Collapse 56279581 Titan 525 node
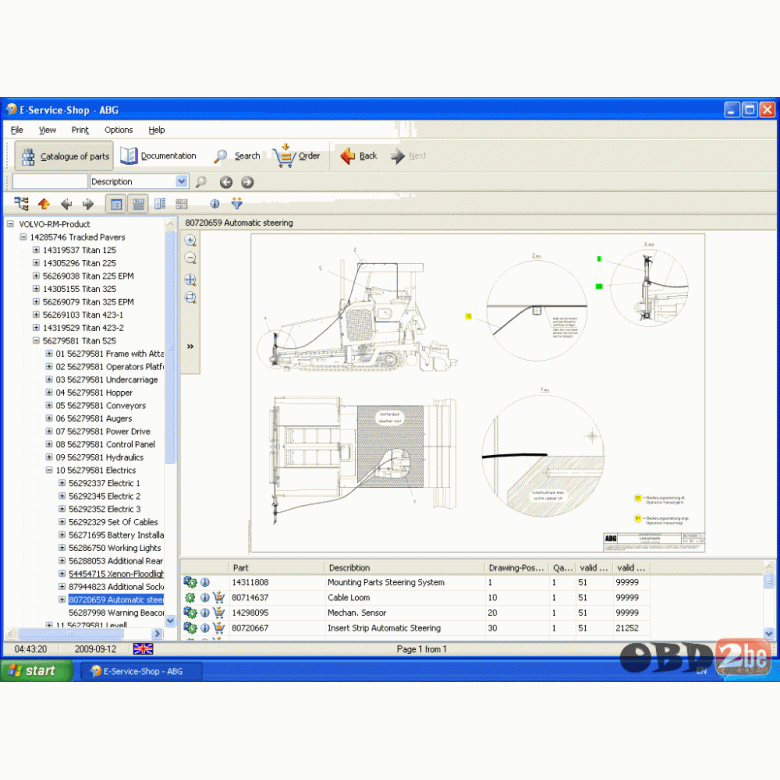Image resolution: width=780 pixels, height=780 pixels. tap(36, 340)
